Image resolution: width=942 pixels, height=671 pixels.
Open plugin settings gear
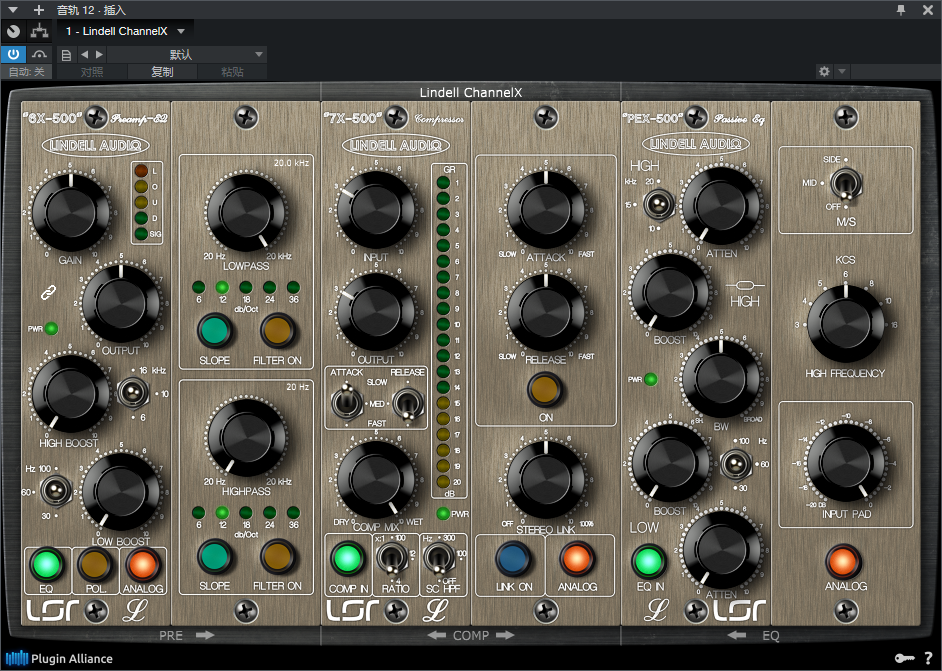[824, 71]
